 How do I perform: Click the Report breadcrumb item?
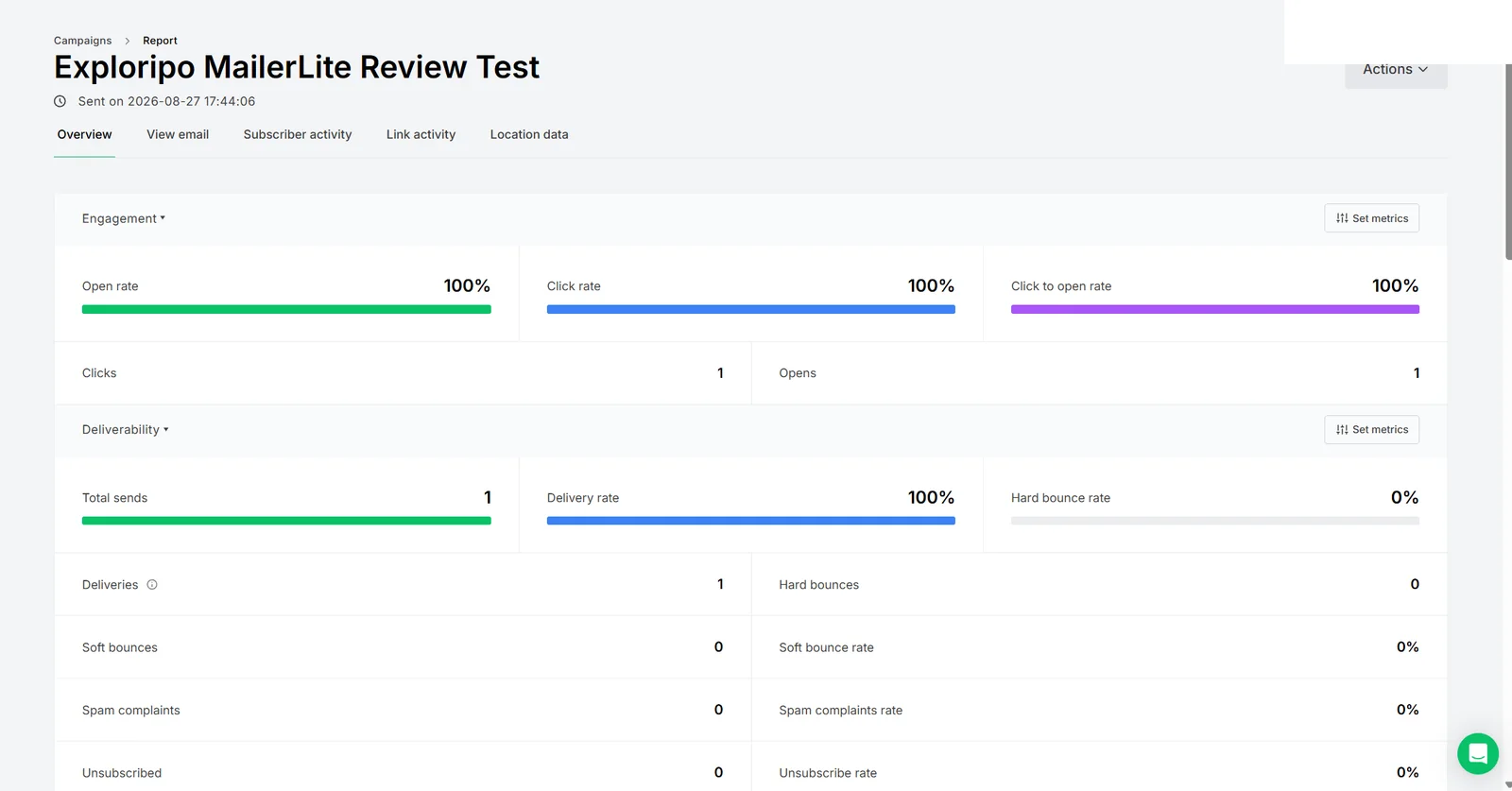pyautogui.click(x=160, y=41)
